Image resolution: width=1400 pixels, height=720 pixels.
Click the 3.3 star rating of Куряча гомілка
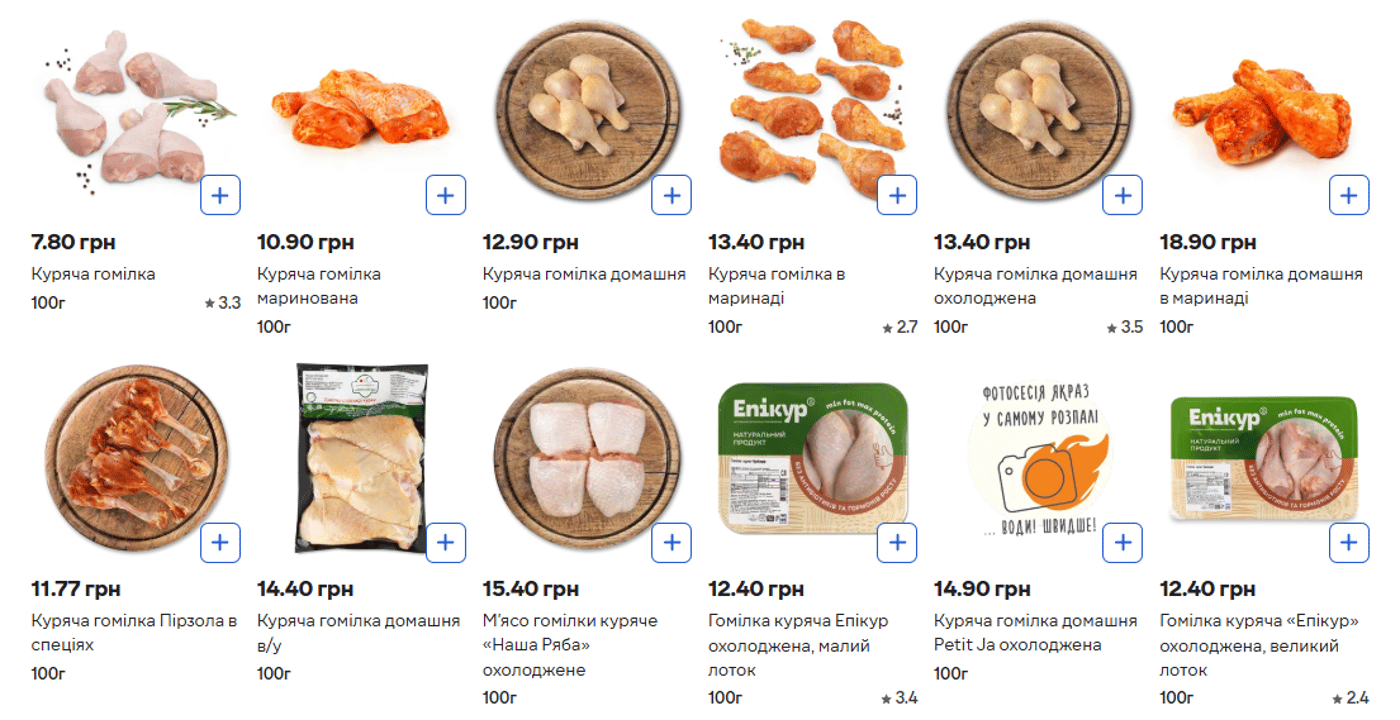pos(223,302)
